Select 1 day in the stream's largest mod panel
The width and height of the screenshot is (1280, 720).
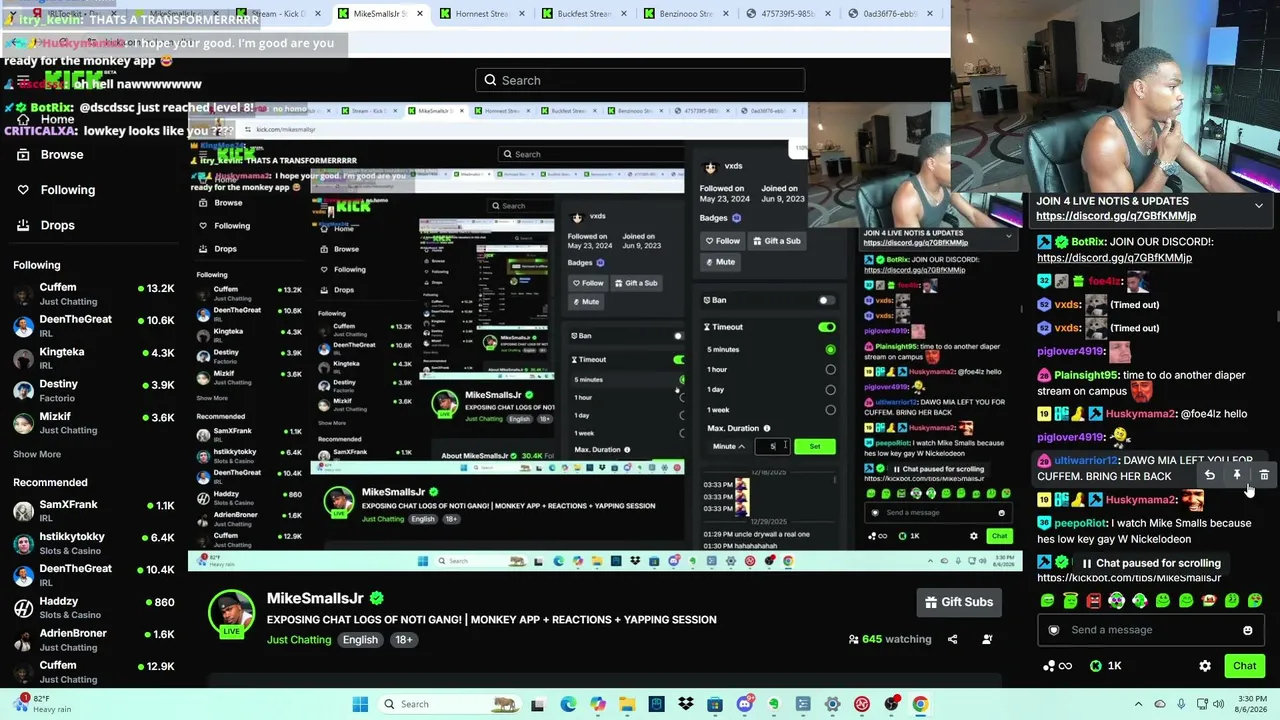click(830, 389)
